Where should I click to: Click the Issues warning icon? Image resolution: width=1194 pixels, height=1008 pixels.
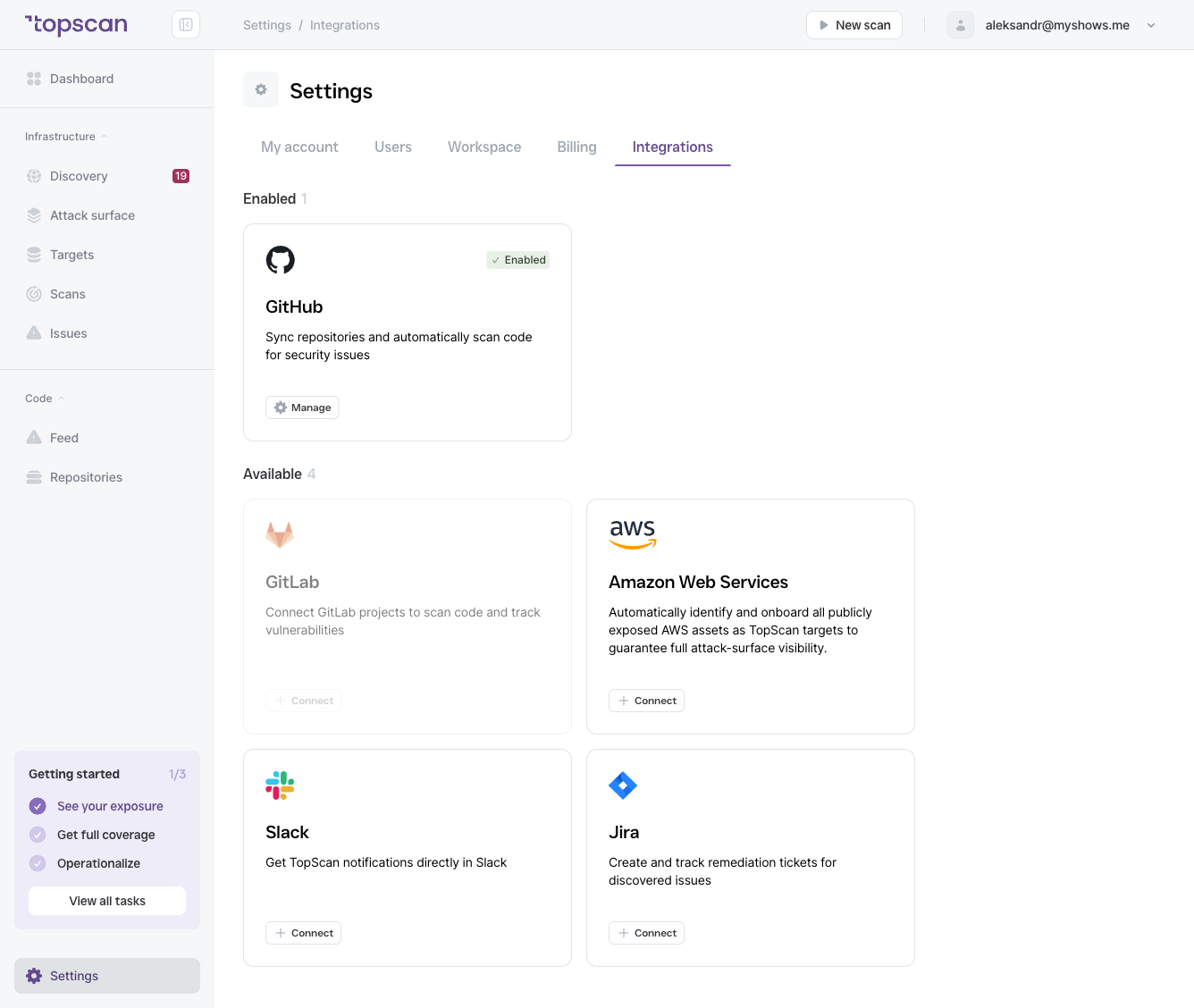point(34,333)
